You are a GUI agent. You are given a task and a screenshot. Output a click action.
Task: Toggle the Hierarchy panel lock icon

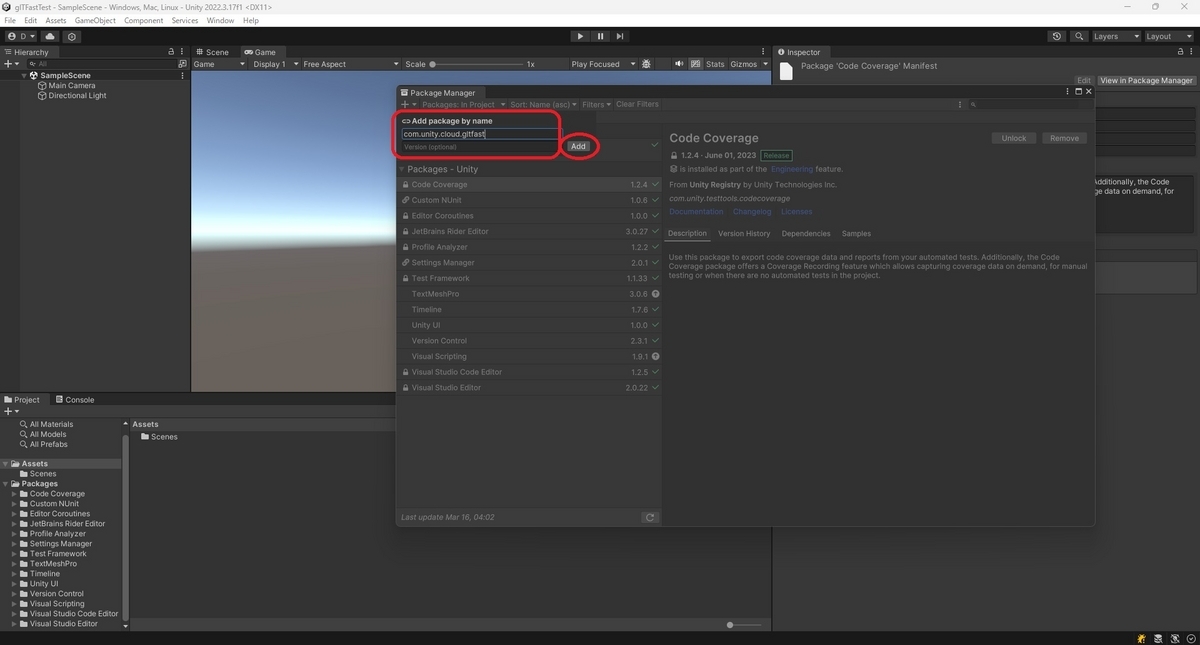(x=171, y=52)
